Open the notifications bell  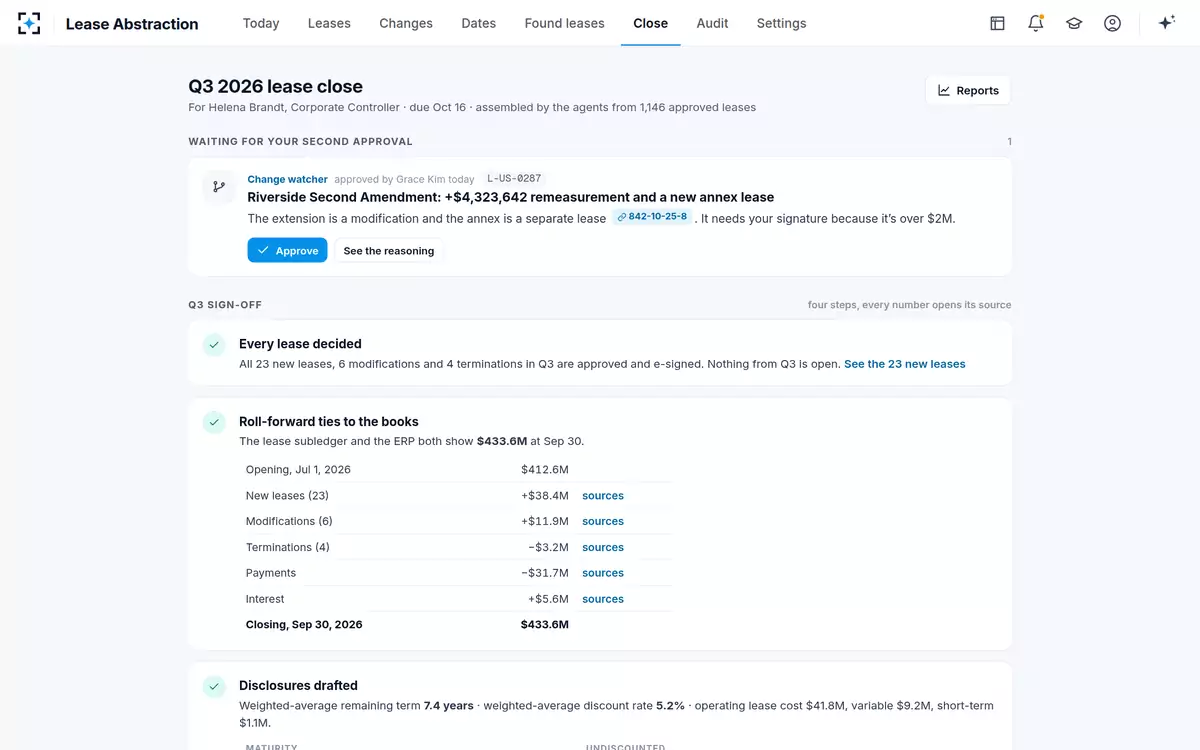click(x=1036, y=23)
